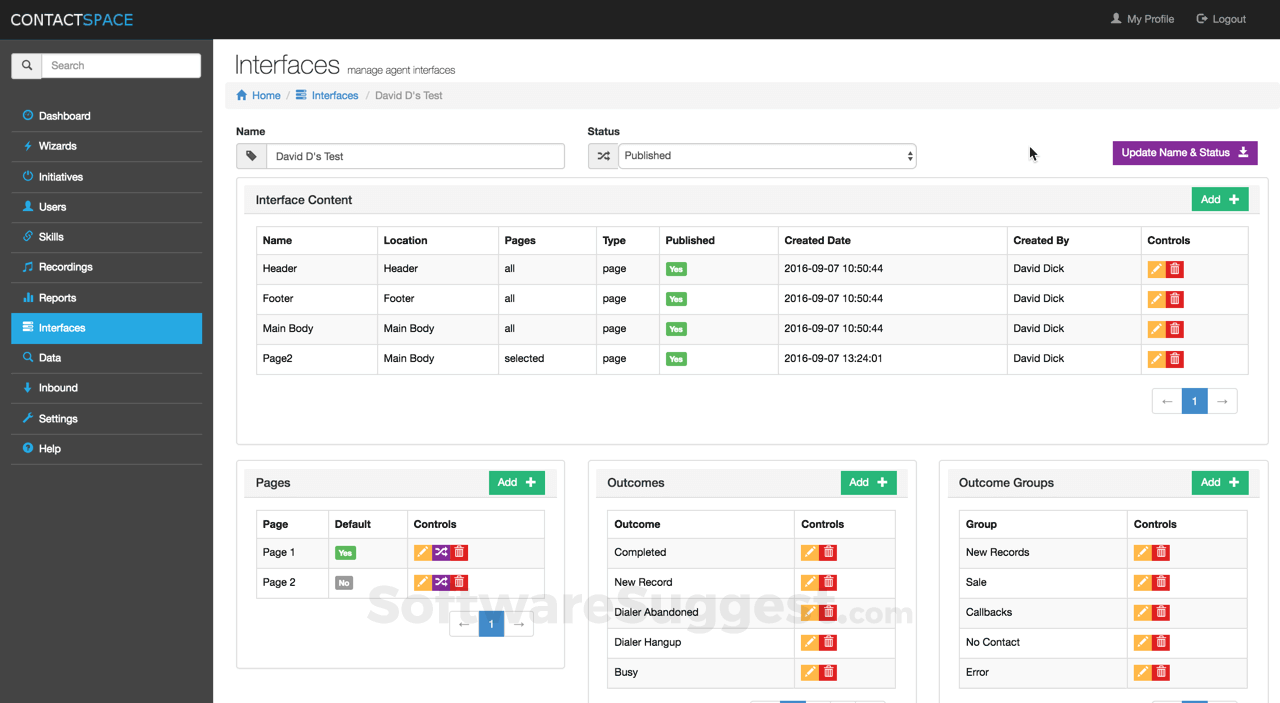Image resolution: width=1280 pixels, height=703 pixels.
Task: Select Settings from sidebar navigation
Action: (58, 419)
